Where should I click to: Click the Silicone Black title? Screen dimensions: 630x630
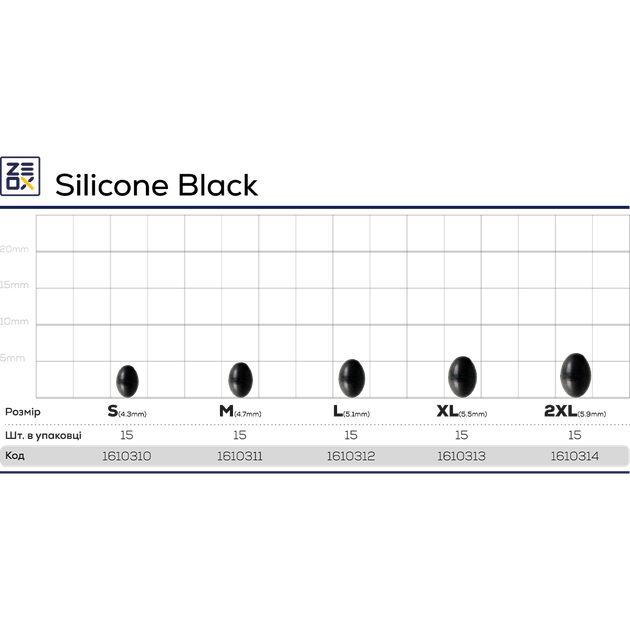pyautogui.click(x=156, y=185)
